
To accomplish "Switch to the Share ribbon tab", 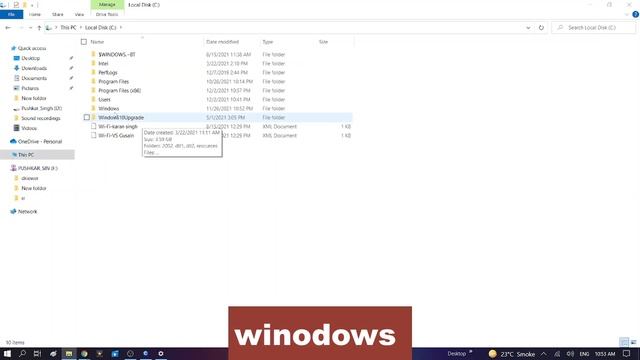I will pos(58,14).
